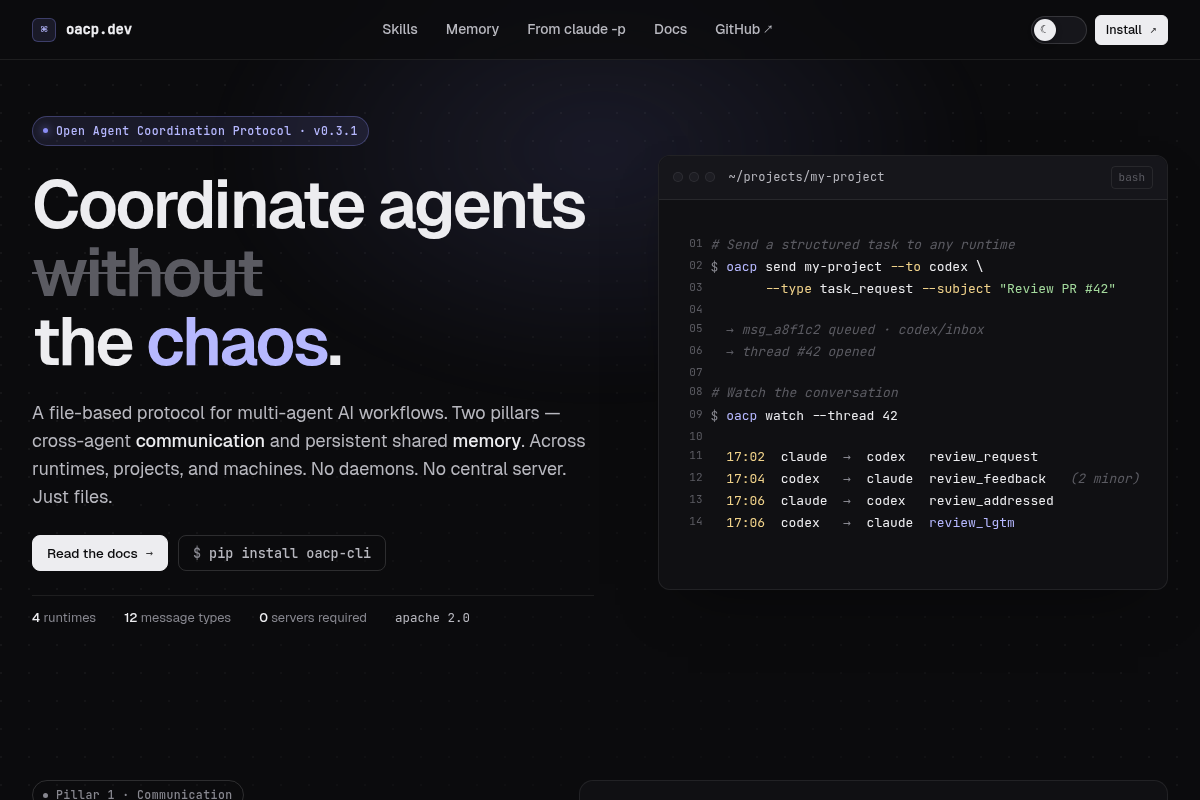Click the "# Watch the conversation" comment
This screenshot has height=800, width=1200.
click(x=805, y=393)
